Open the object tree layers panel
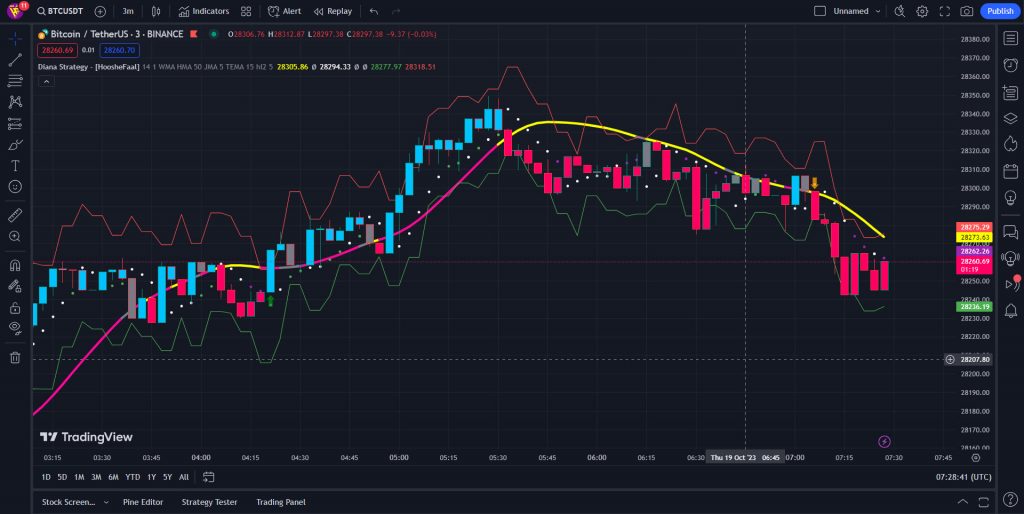1024x514 pixels. click(x=1010, y=118)
